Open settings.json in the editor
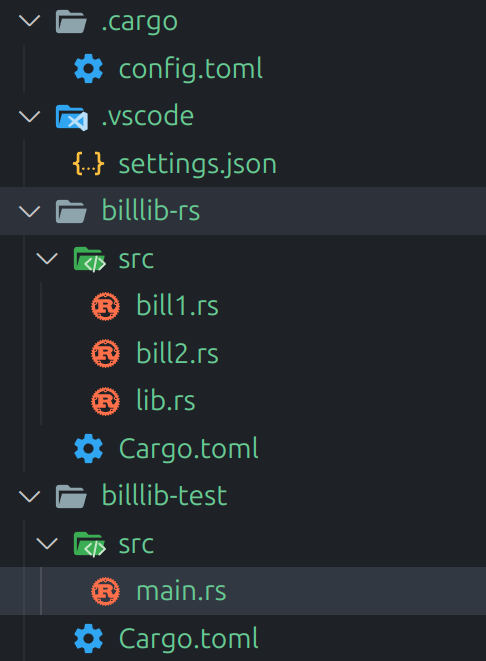This screenshot has height=661, width=486. (x=197, y=164)
